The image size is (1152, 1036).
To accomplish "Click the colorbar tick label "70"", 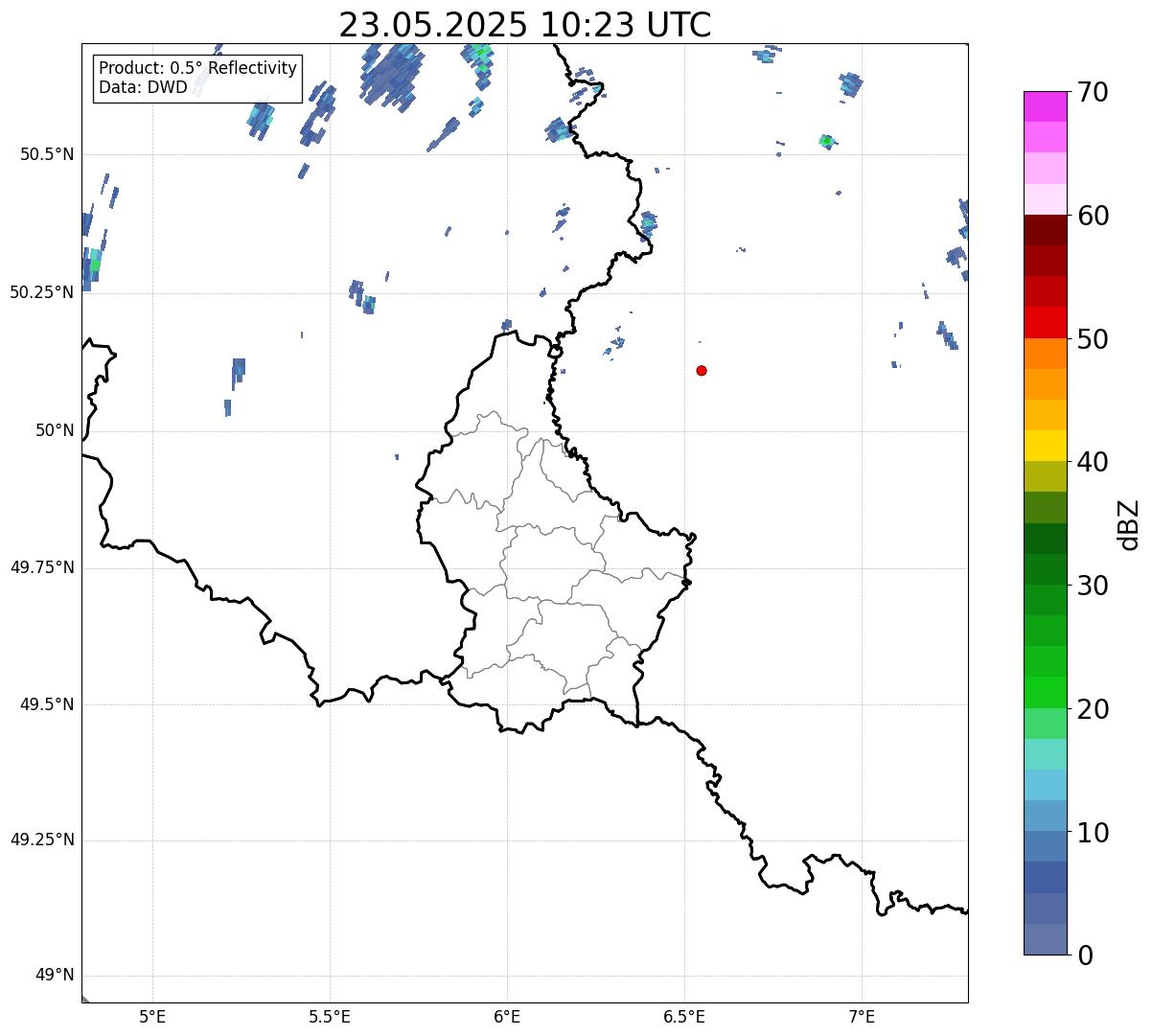I will tap(1093, 92).
